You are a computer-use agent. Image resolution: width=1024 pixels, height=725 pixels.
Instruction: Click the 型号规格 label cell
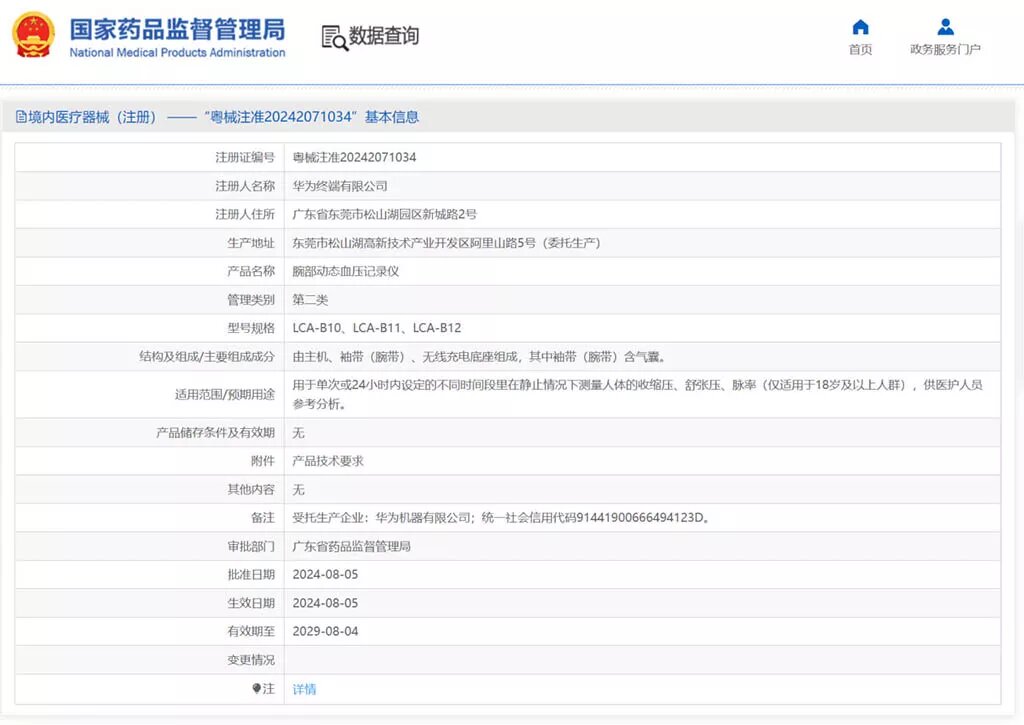150,328
